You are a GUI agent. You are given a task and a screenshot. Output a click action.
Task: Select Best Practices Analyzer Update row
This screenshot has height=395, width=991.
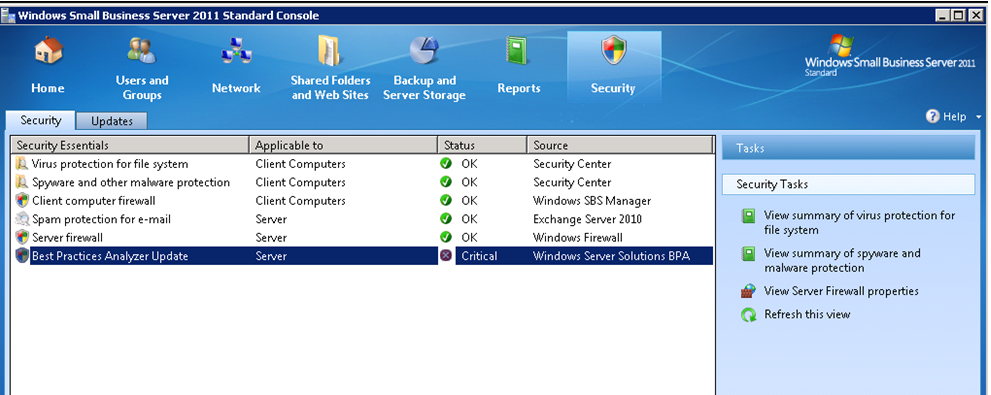[x=363, y=256]
